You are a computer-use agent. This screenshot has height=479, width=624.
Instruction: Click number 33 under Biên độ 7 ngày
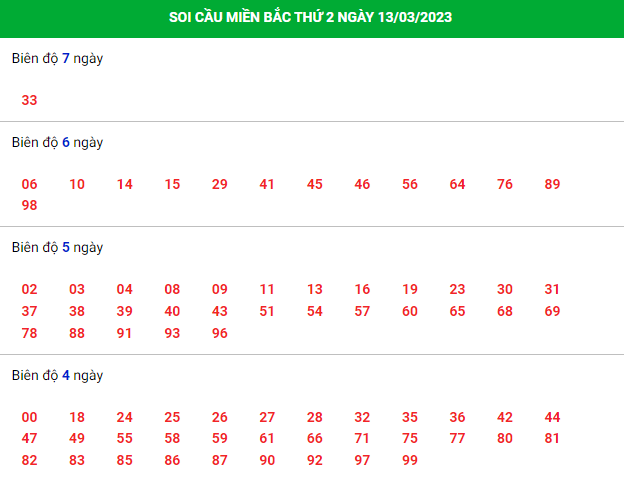pyautogui.click(x=29, y=100)
